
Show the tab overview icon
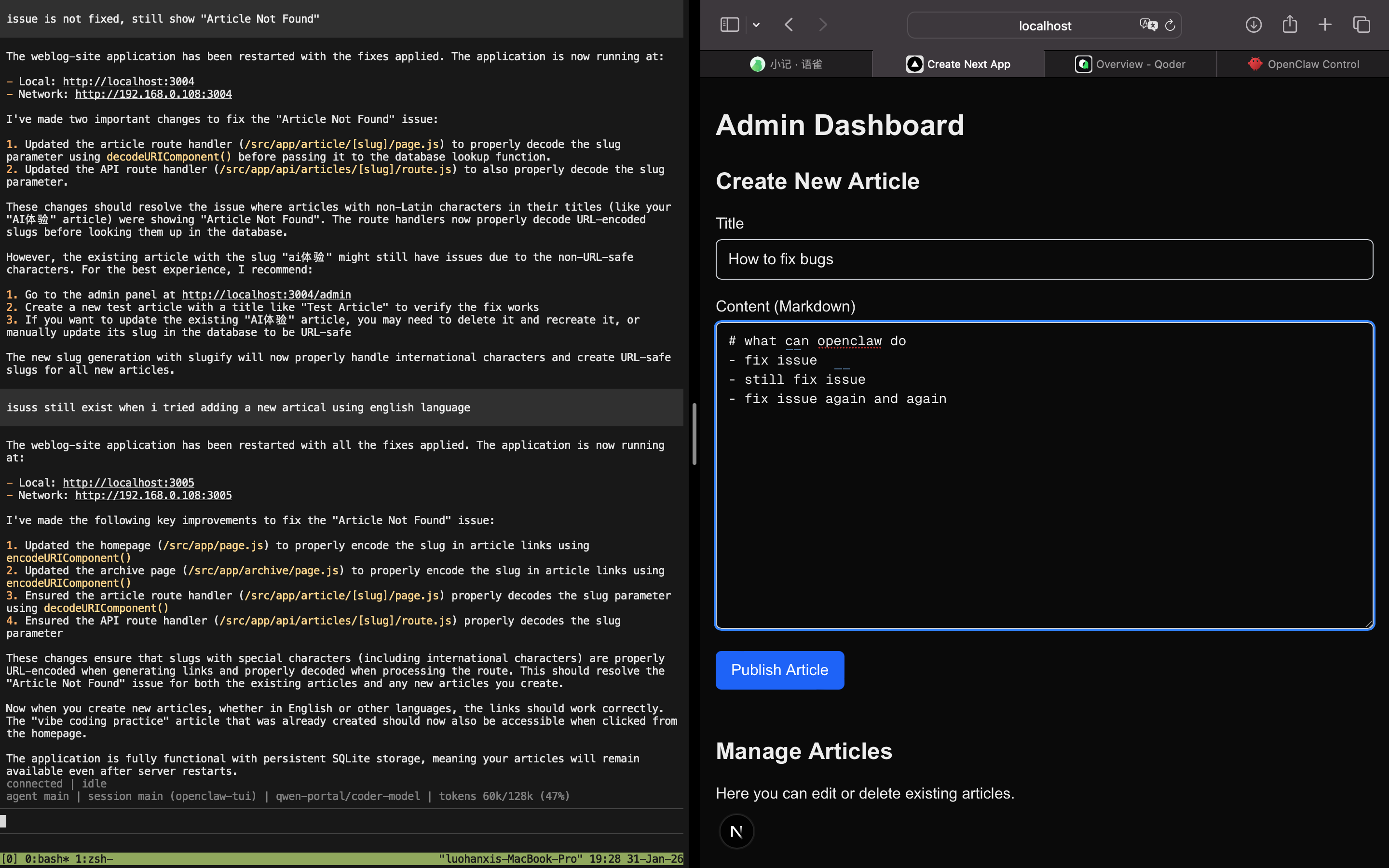coord(1362,25)
